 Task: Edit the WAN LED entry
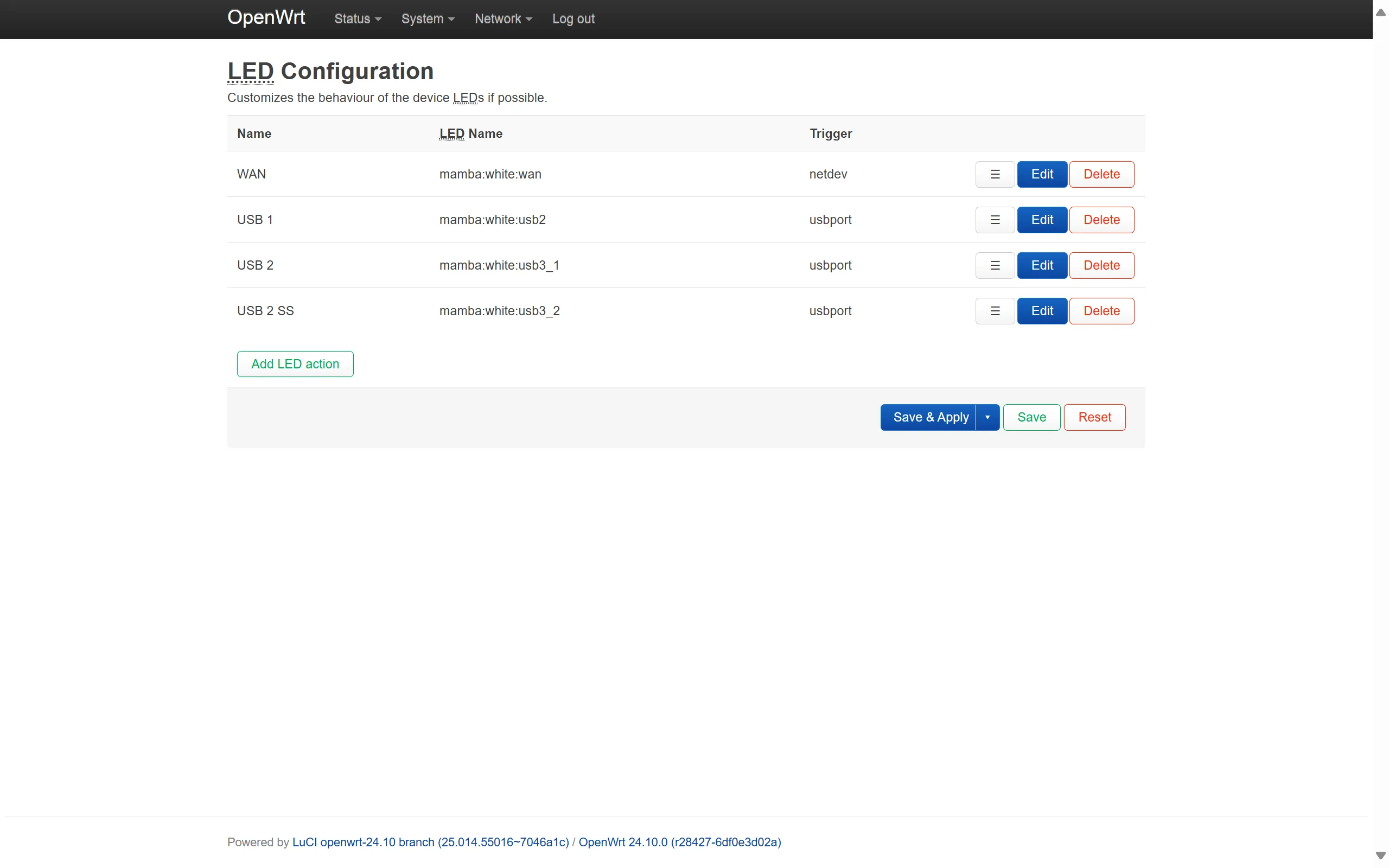click(1042, 174)
